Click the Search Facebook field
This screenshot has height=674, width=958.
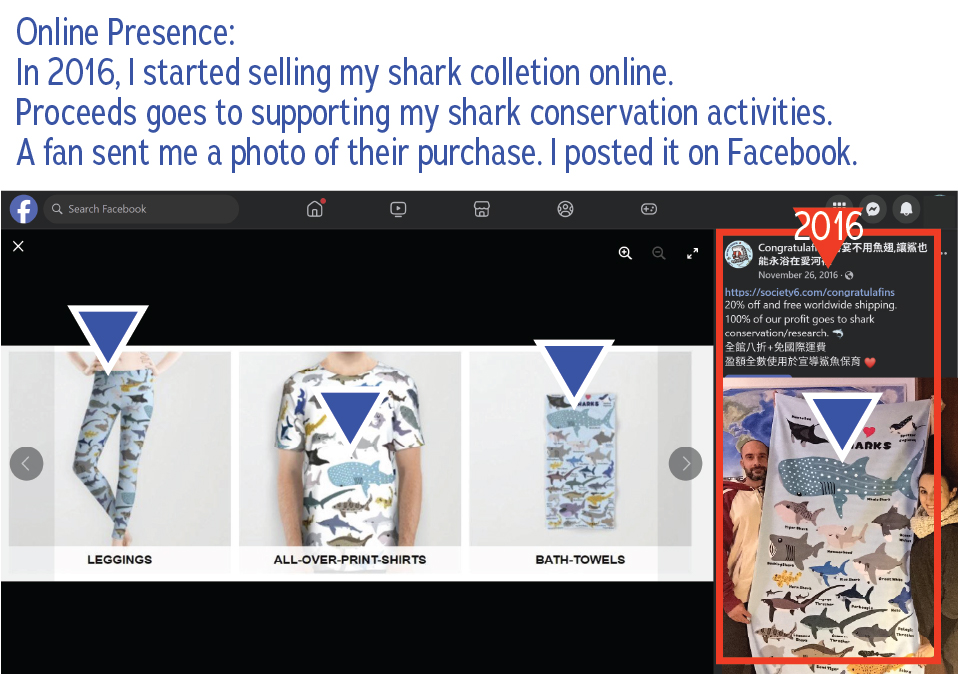(141, 209)
